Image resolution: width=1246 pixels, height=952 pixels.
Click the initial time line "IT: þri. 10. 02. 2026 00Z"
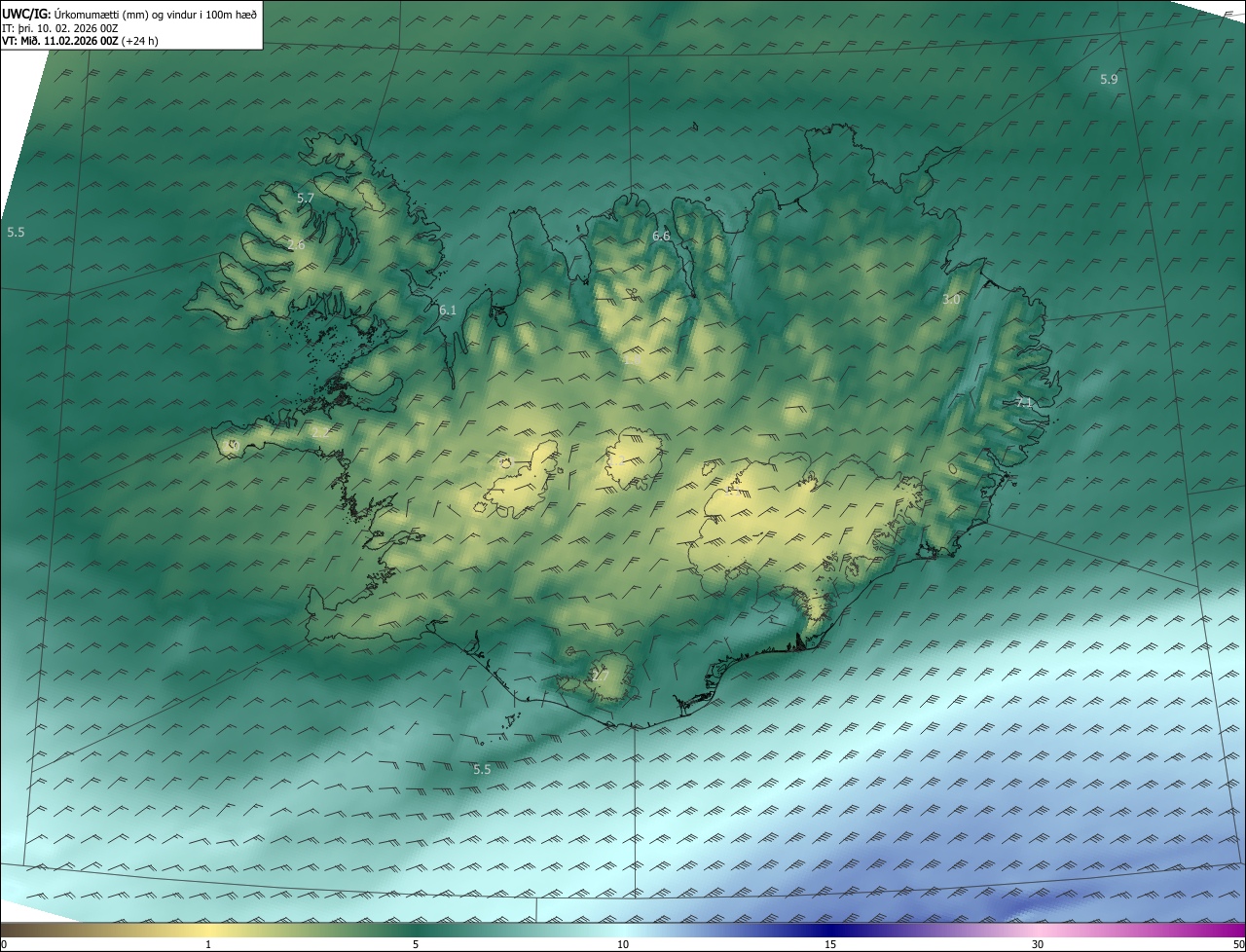click(60, 27)
